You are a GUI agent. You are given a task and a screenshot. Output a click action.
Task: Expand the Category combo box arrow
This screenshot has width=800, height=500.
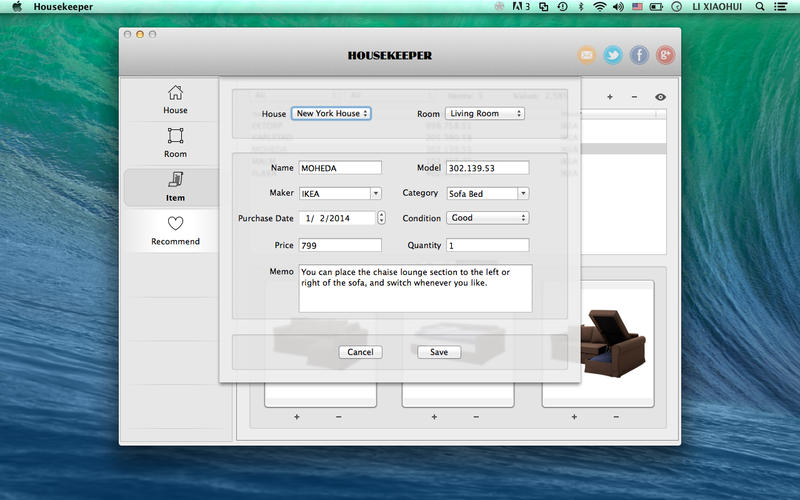pyautogui.click(x=523, y=193)
